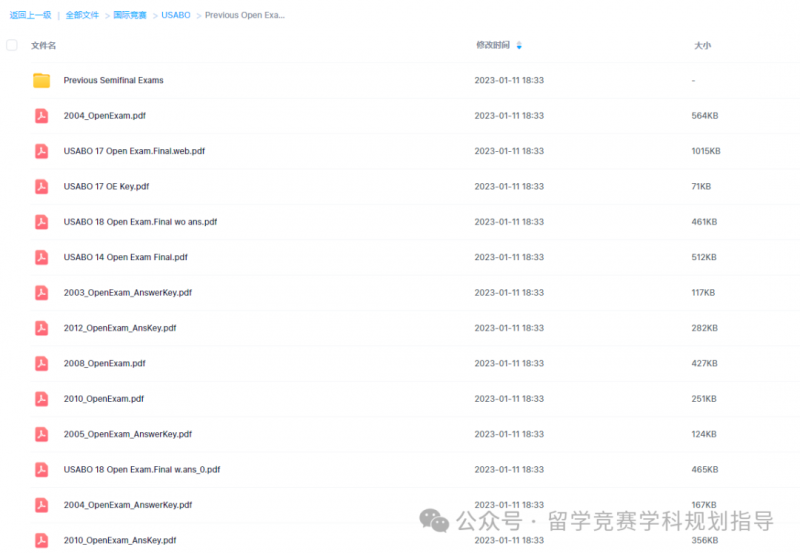Open file USABO 18 Open Exam.Final w.ans_0.pdf
Viewport: 800px width, 553px height.
[x=142, y=469]
